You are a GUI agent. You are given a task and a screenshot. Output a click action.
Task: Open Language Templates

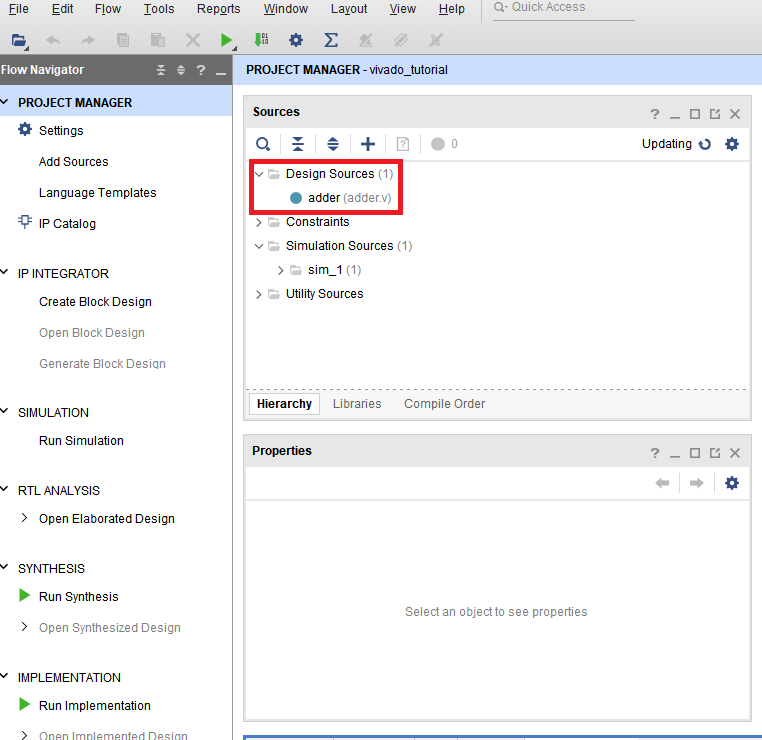click(97, 193)
